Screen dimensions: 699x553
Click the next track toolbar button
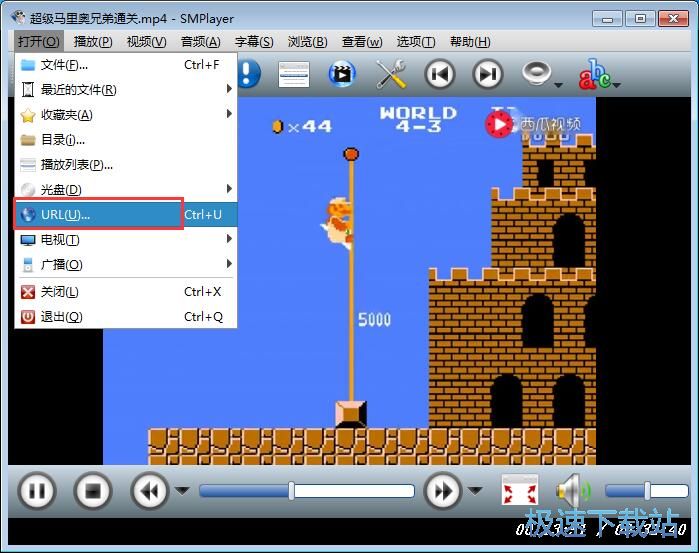[x=488, y=74]
